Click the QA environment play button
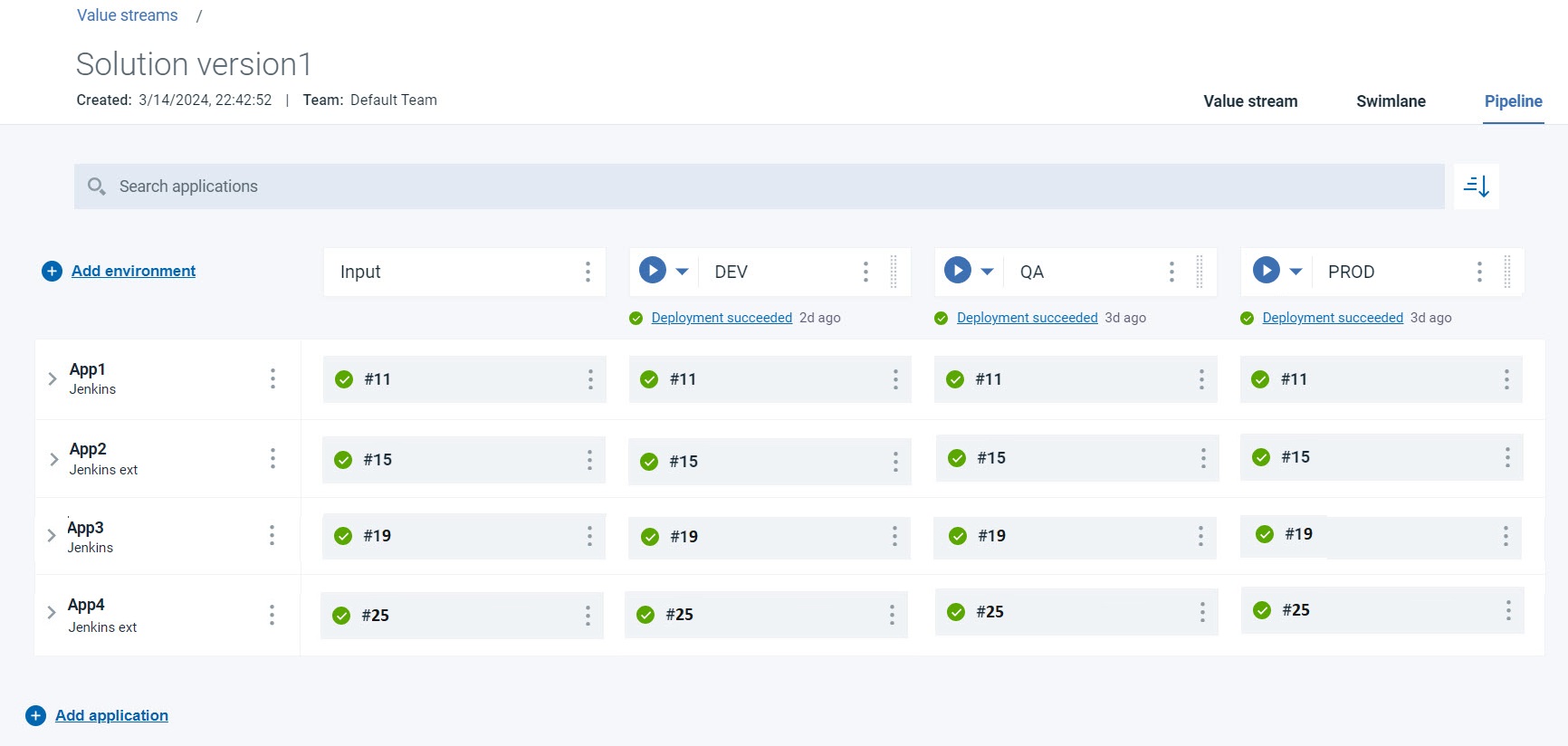Screen dimensions: 1568x746 pyautogui.click(x=957, y=271)
